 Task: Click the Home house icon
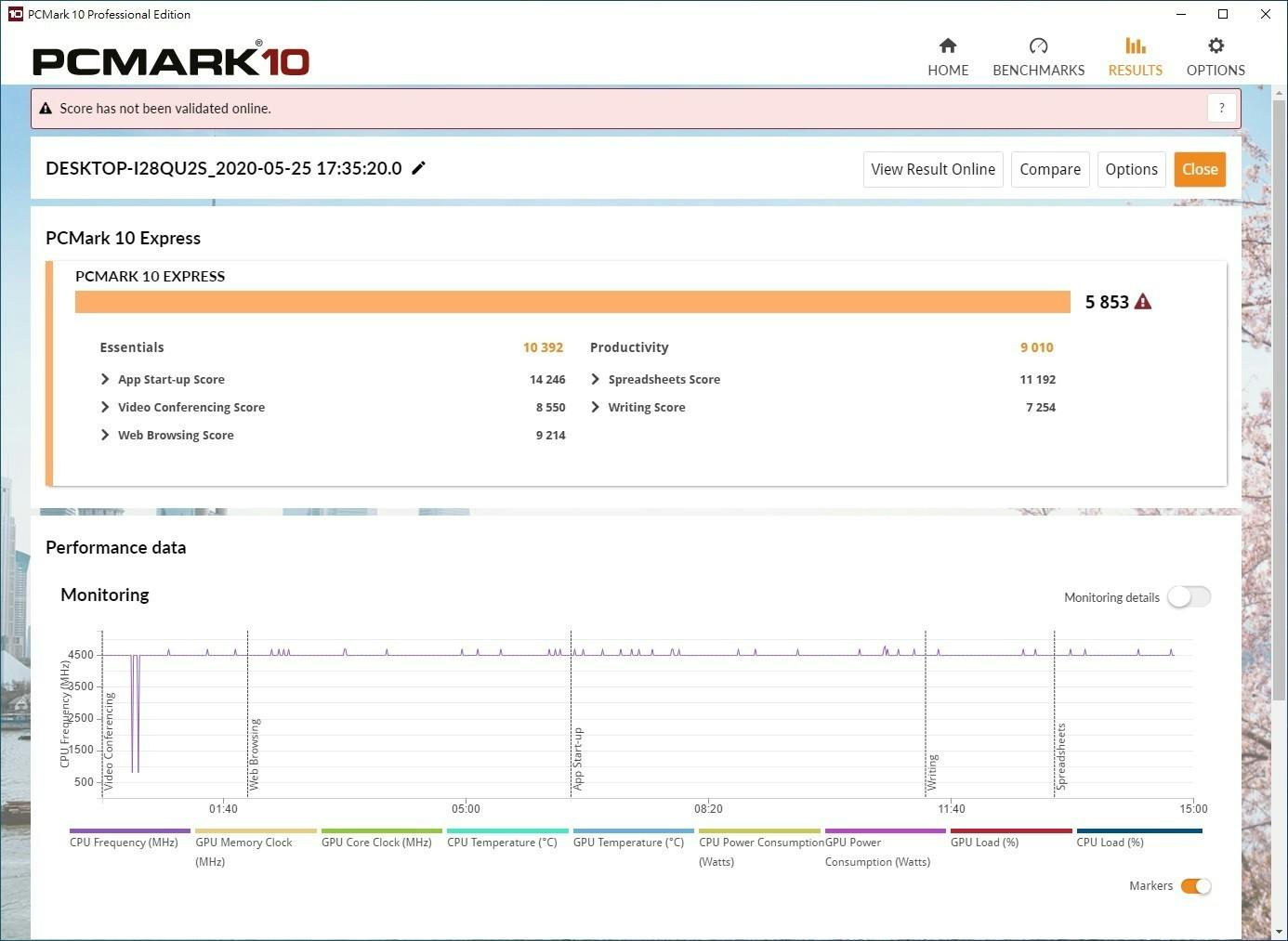(947, 46)
